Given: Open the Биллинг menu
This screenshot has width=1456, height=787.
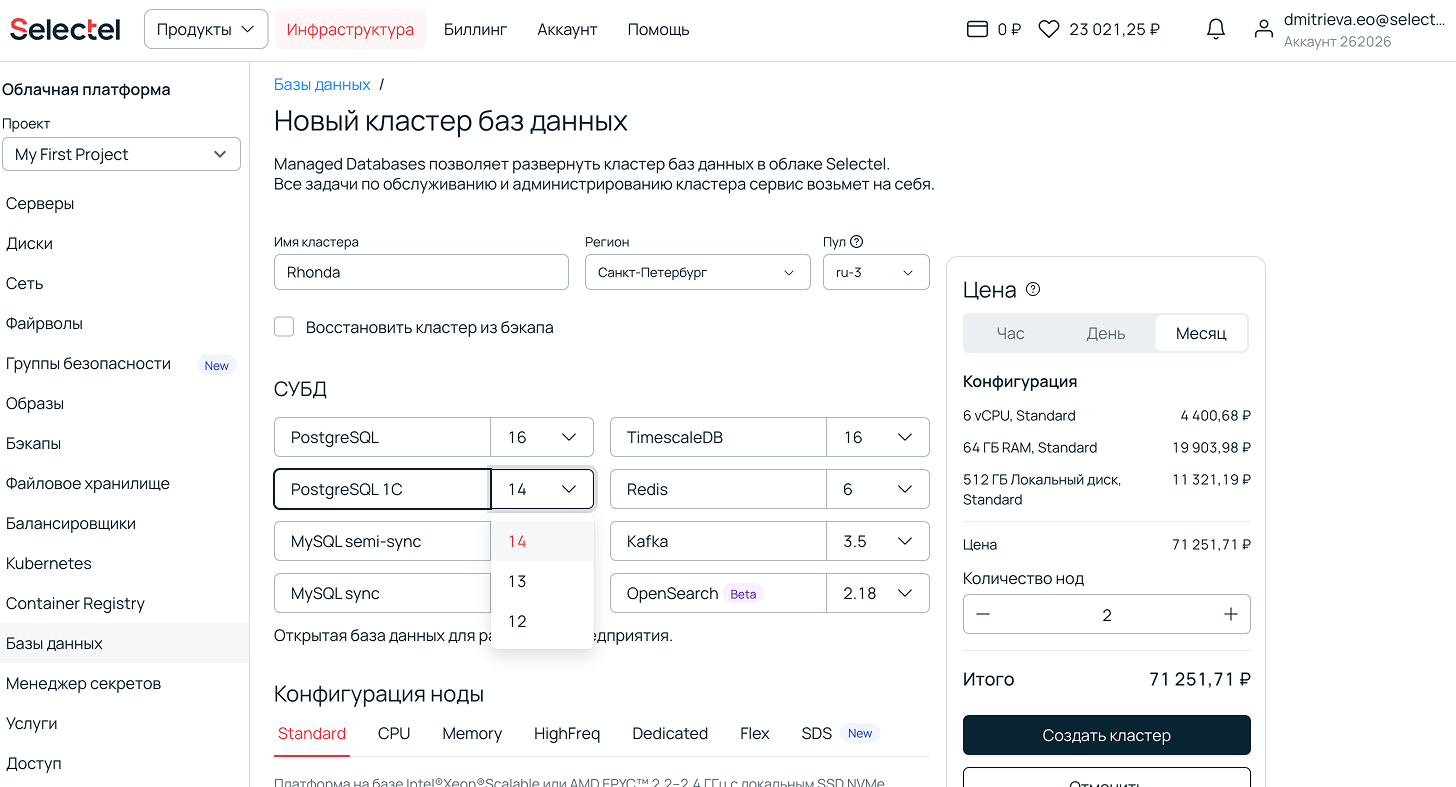Looking at the screenshot, I should click(475, 29).
